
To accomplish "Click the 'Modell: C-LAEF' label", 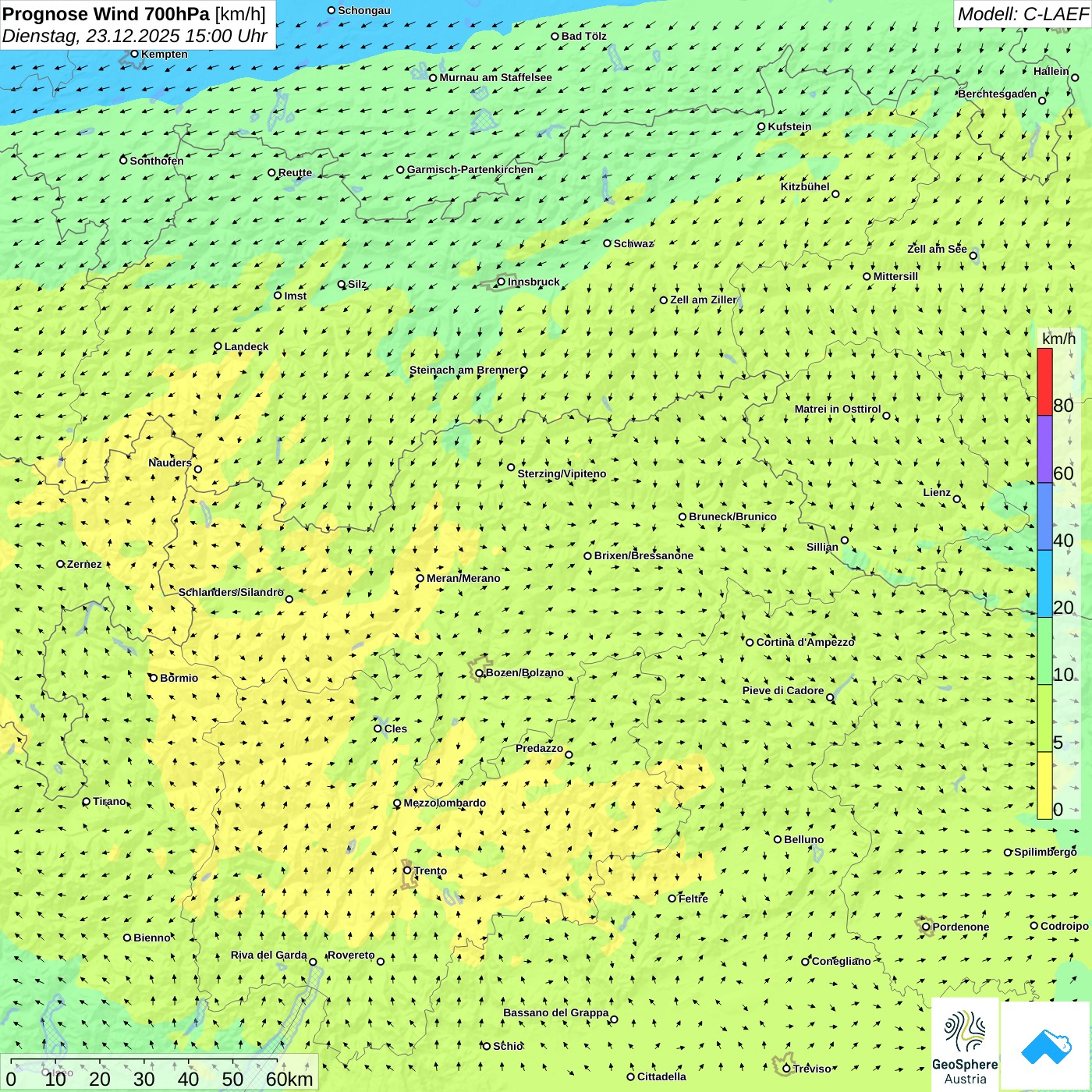I will click(x=1022, y=14).
